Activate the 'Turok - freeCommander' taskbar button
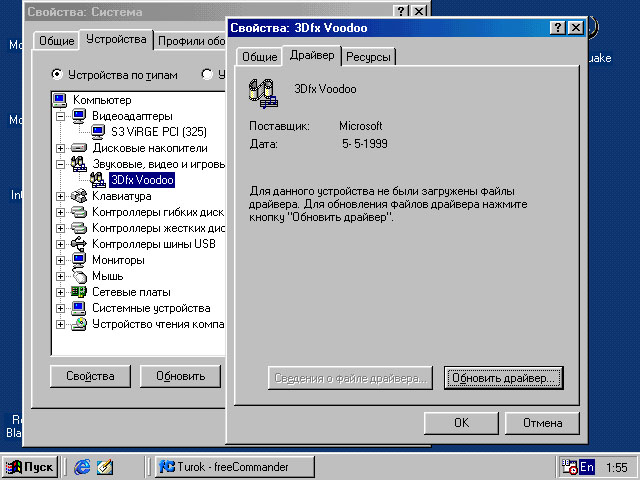The height and width of the screenshot is (480, 640). (x=235, y=467)
